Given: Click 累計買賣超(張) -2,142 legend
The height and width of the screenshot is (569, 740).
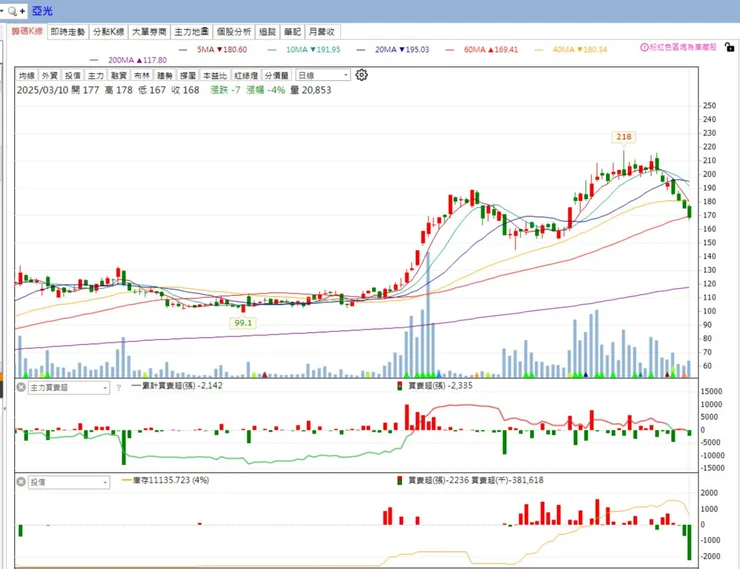Looking at the screenshot, I should pyautogui.click(x=177, y=385).
